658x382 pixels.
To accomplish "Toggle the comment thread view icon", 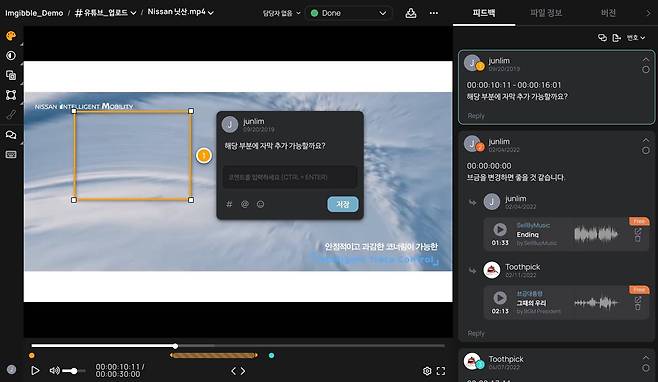I will tap(602, 38).
